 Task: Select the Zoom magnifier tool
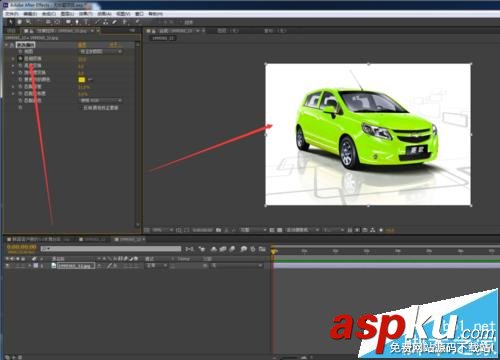tap(29, 22)
